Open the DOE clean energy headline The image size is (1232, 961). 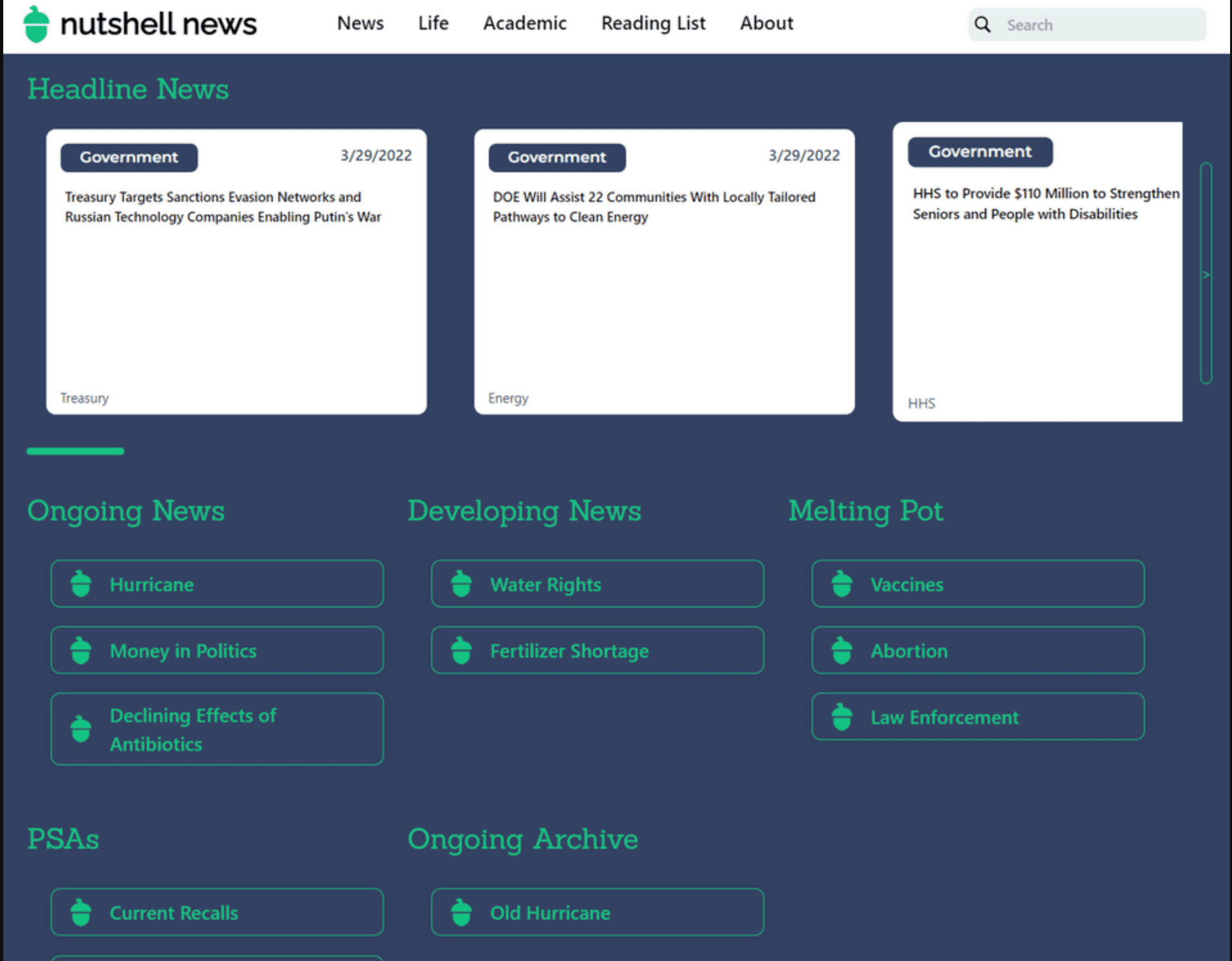[x=654, y=207]
